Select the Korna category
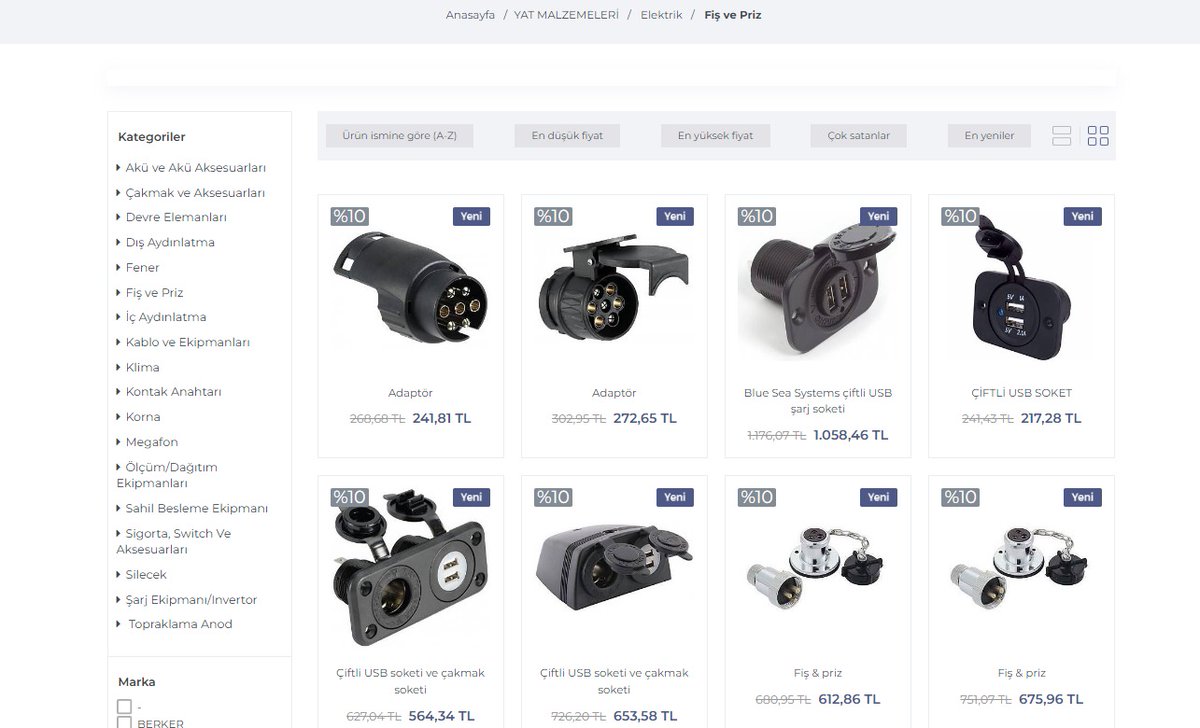1200x728 pixels. [143, 417]
